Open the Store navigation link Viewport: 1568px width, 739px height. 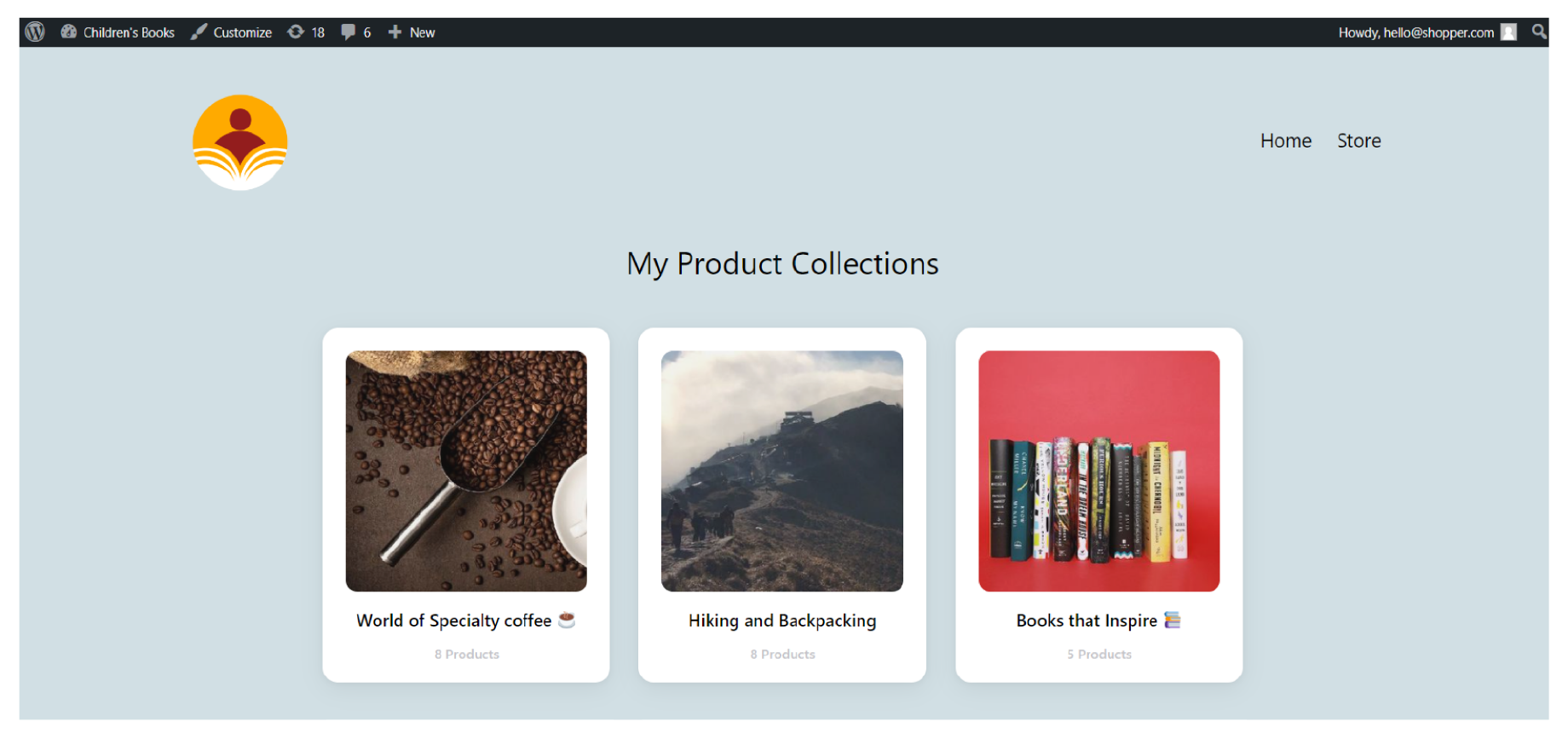[x=1359, y=141]
